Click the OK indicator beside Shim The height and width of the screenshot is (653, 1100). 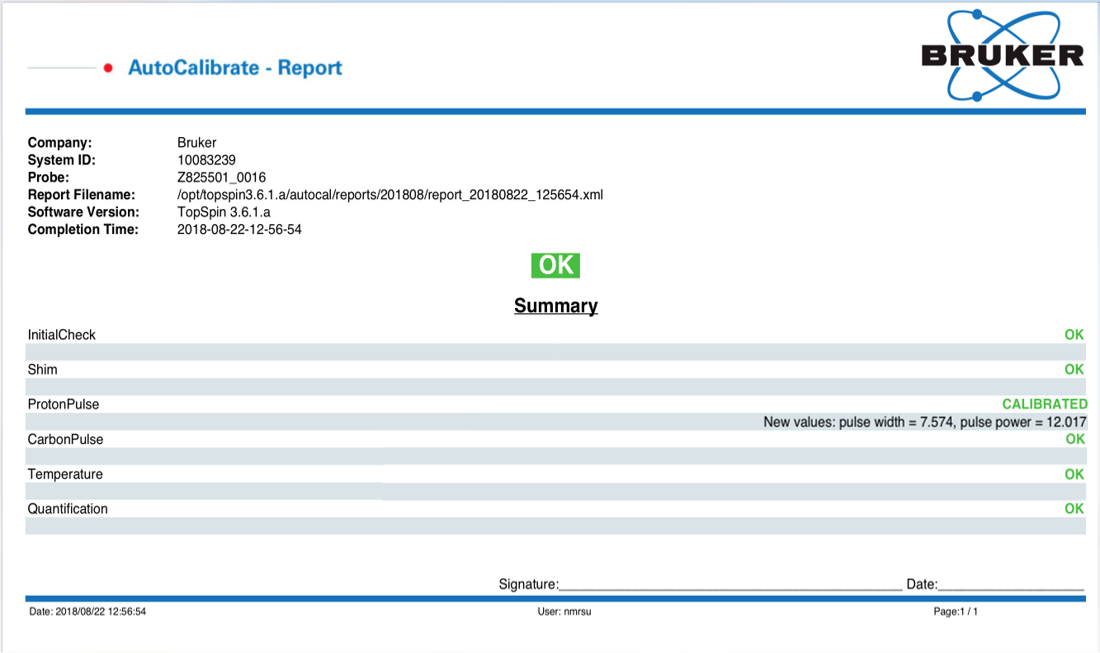coord(1073,369)
